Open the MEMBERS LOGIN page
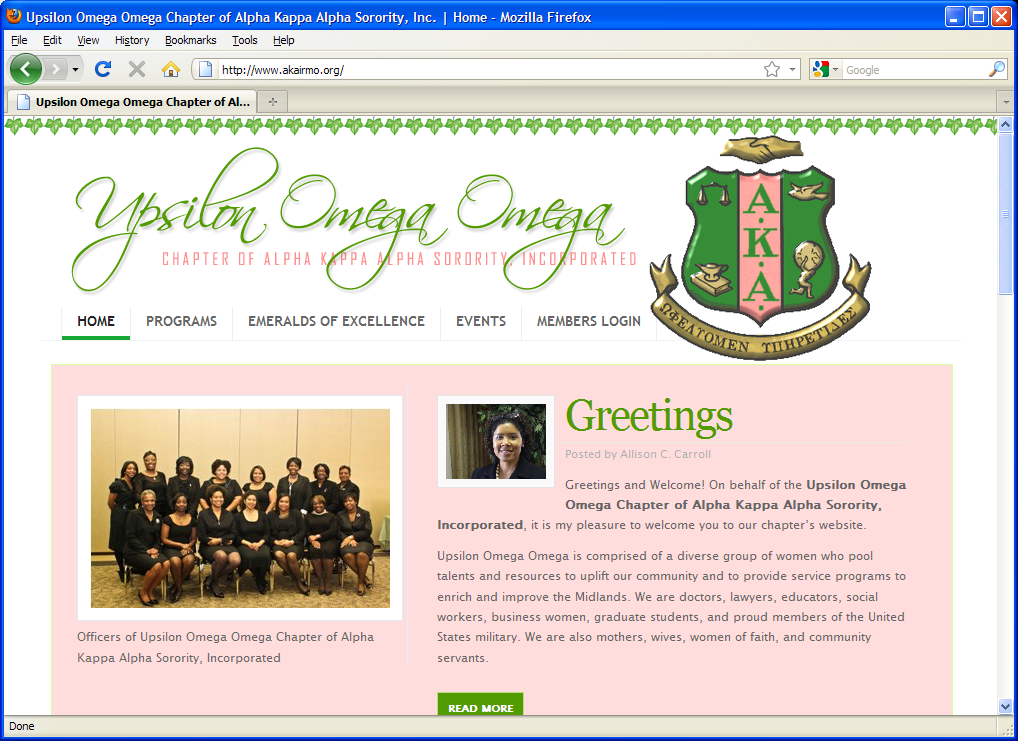1018x741 pixels. point(589,321)
